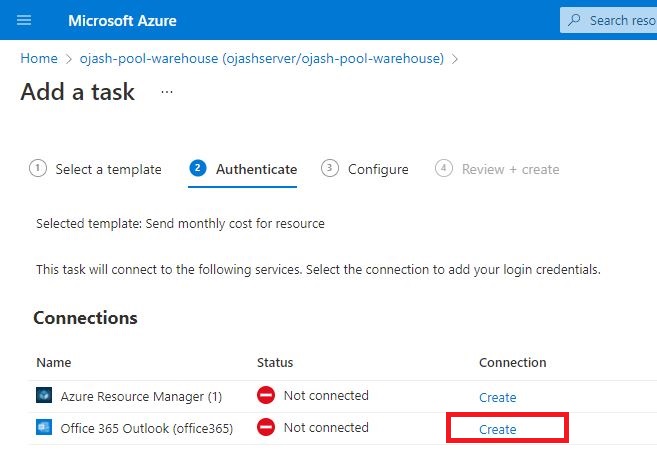Click the magnifier icon in the search box
Screen dimensions: 657x469
pyautogui.click(x=573, y=20)
